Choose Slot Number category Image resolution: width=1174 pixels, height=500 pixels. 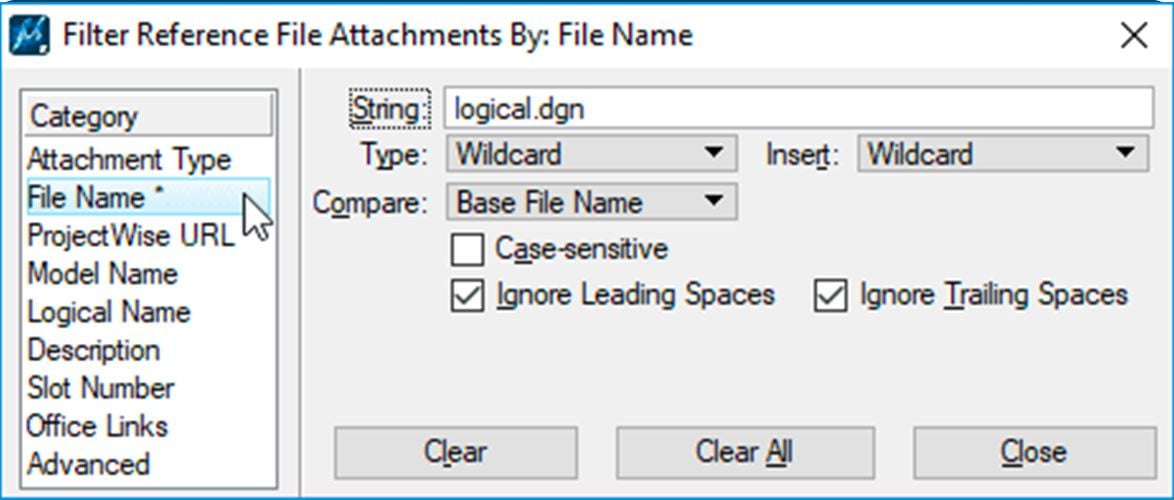101,388
